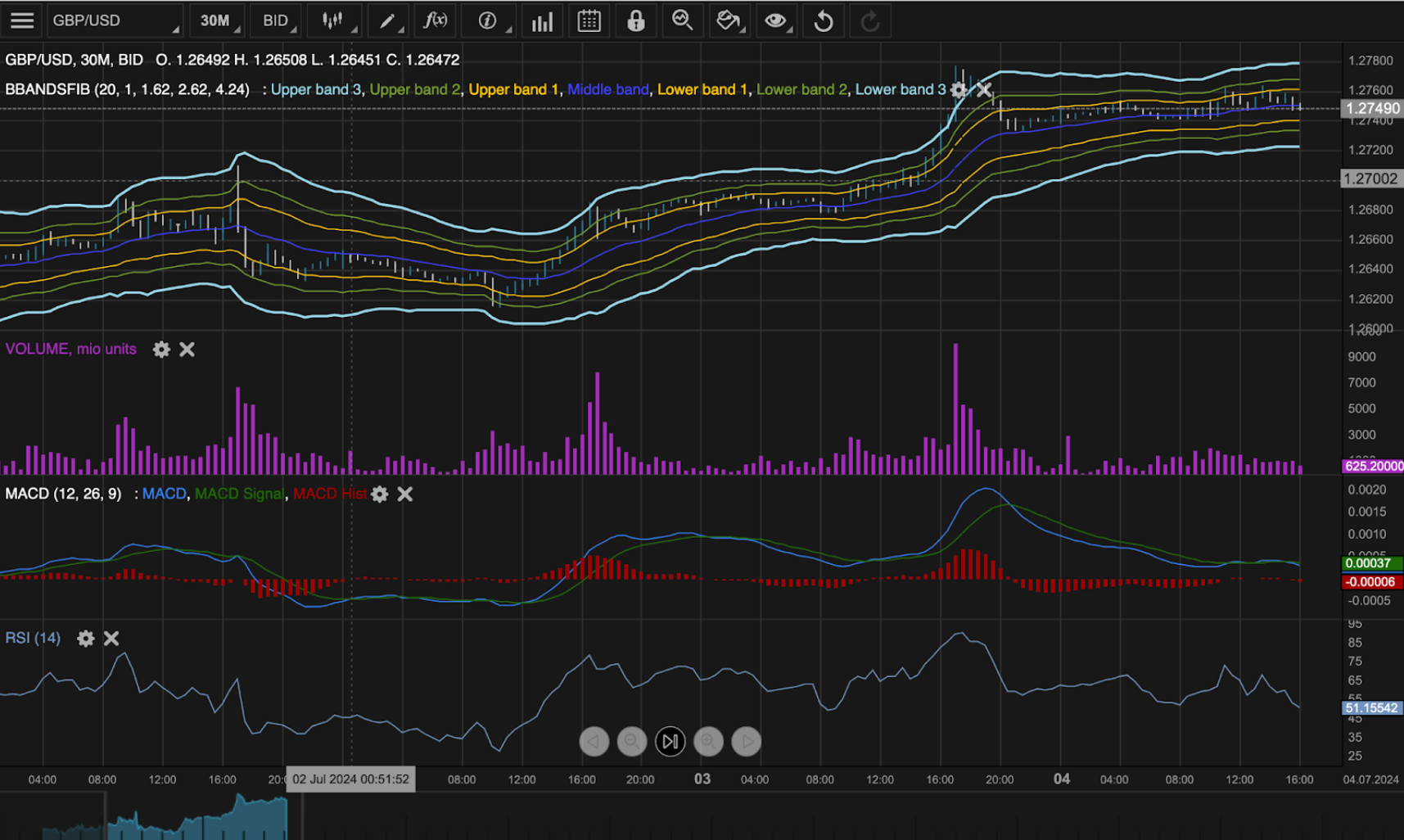Select the pencil drawing tool
This screenshot has width=1404, height=840.
coord(388,20)
